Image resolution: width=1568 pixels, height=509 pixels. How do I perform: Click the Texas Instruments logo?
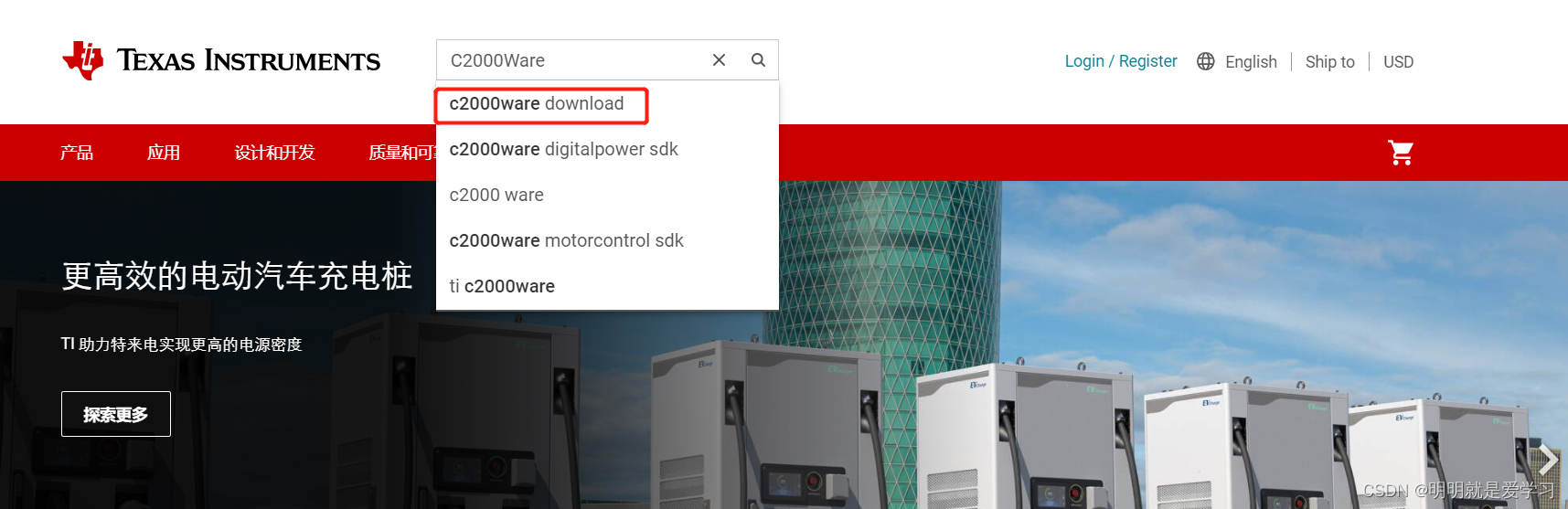221,60
